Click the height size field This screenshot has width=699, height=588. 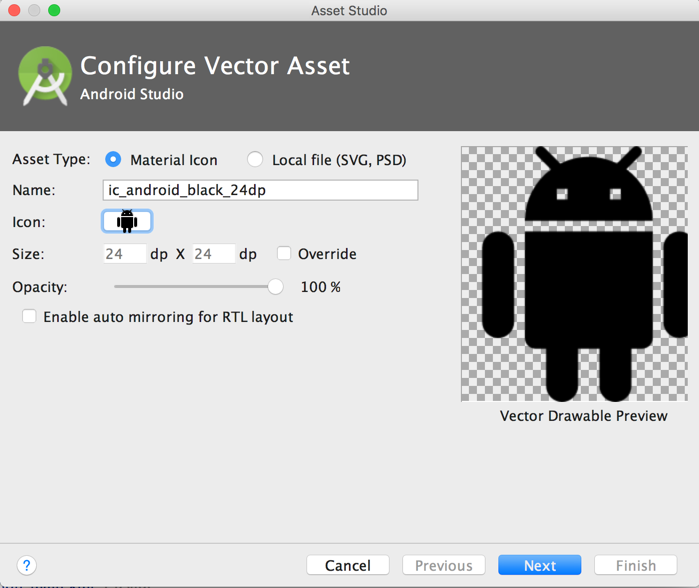[x=214, y=254]
